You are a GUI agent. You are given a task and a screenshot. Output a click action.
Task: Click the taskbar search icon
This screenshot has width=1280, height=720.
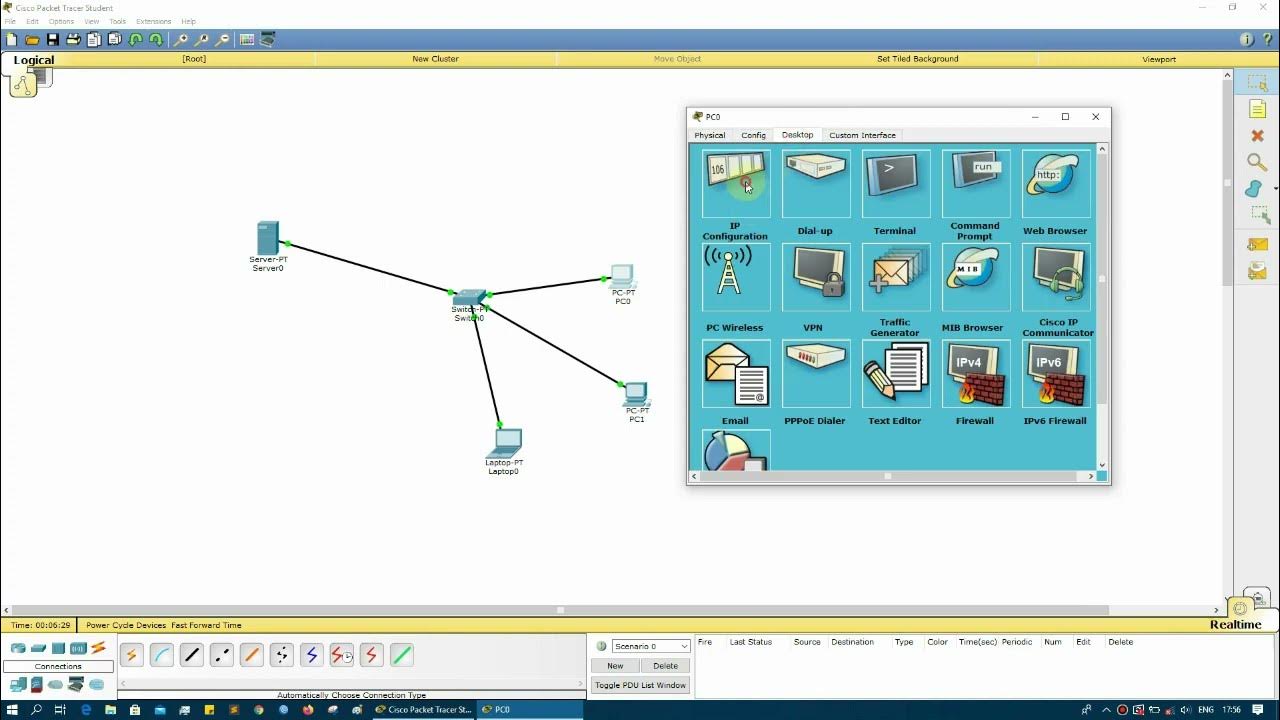click(36, 710)
